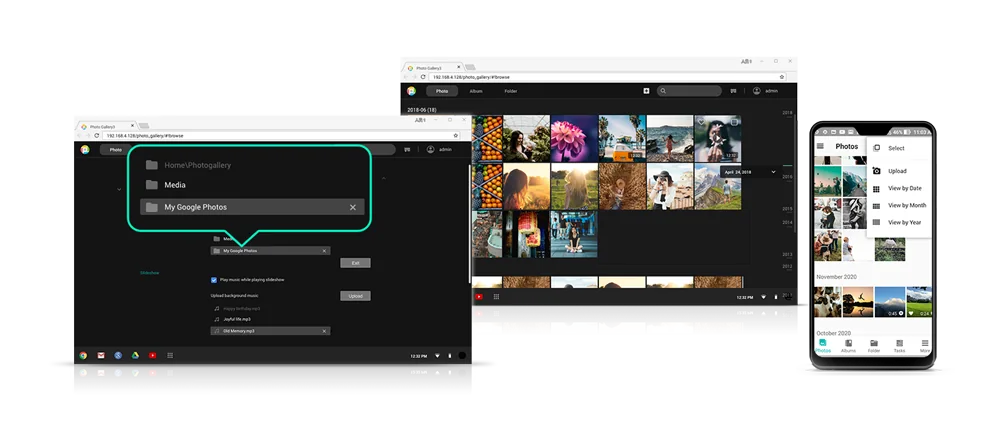The height and width of the screenshot is (446, 1000).
Task: Bookmark star in left window address bar
Action: pyautogui.click(x=455, y=136)
